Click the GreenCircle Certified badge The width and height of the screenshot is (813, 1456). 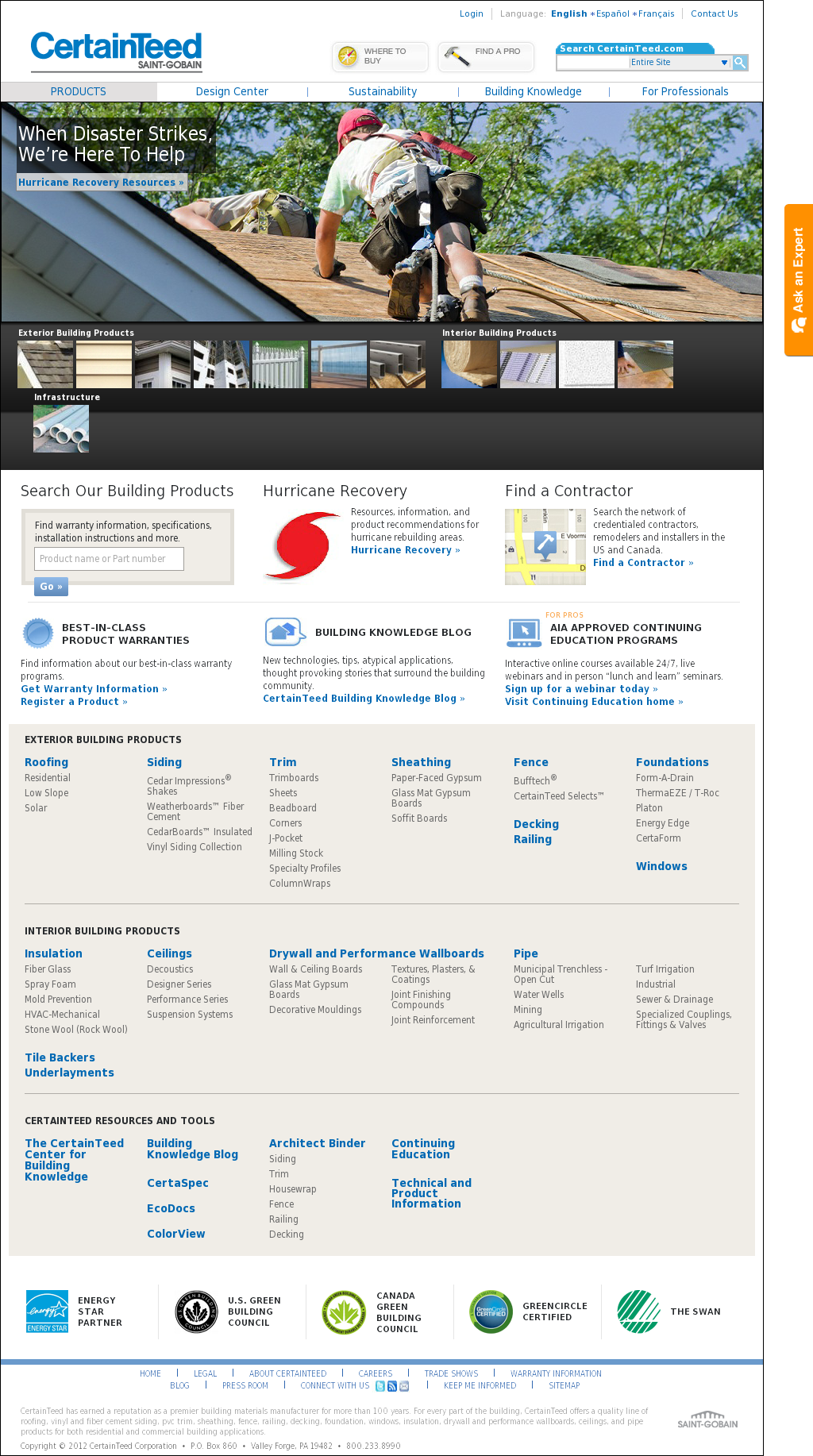(491, 1312)
